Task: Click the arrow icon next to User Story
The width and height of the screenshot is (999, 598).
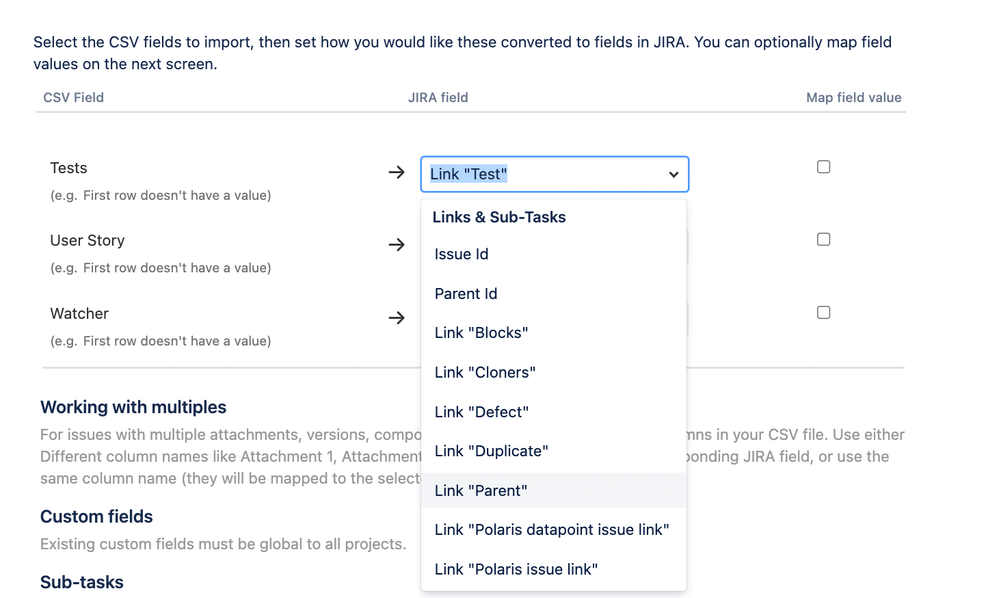Action: [396, 245]
